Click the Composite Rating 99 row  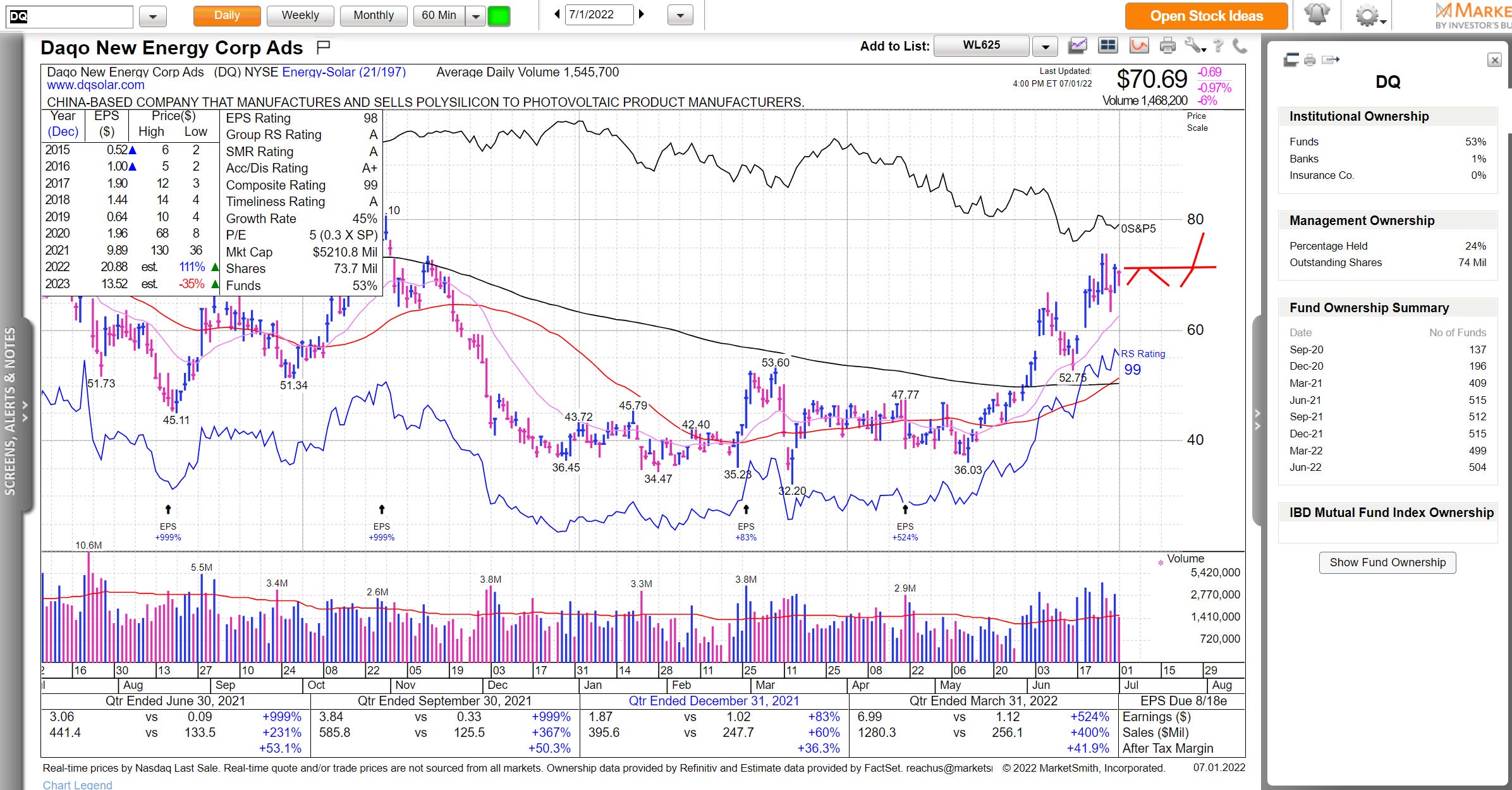302,185
